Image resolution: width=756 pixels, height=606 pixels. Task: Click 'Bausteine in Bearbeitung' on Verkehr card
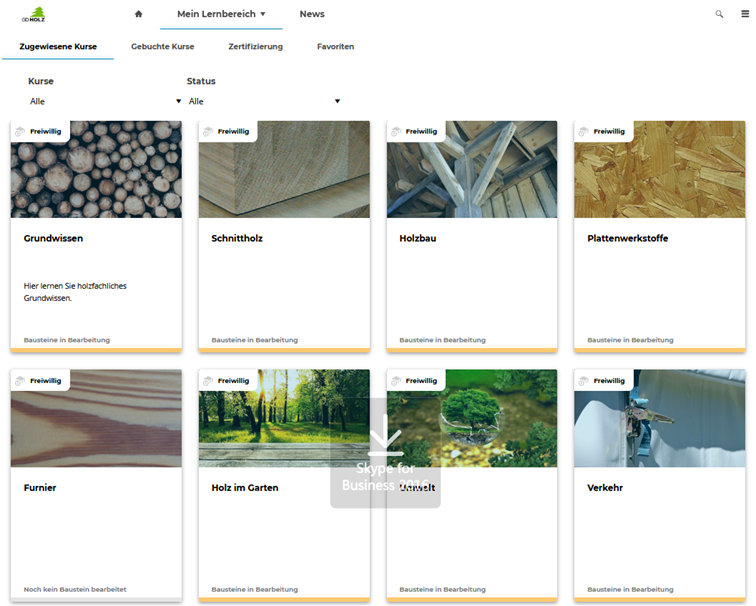pos(630,589)
